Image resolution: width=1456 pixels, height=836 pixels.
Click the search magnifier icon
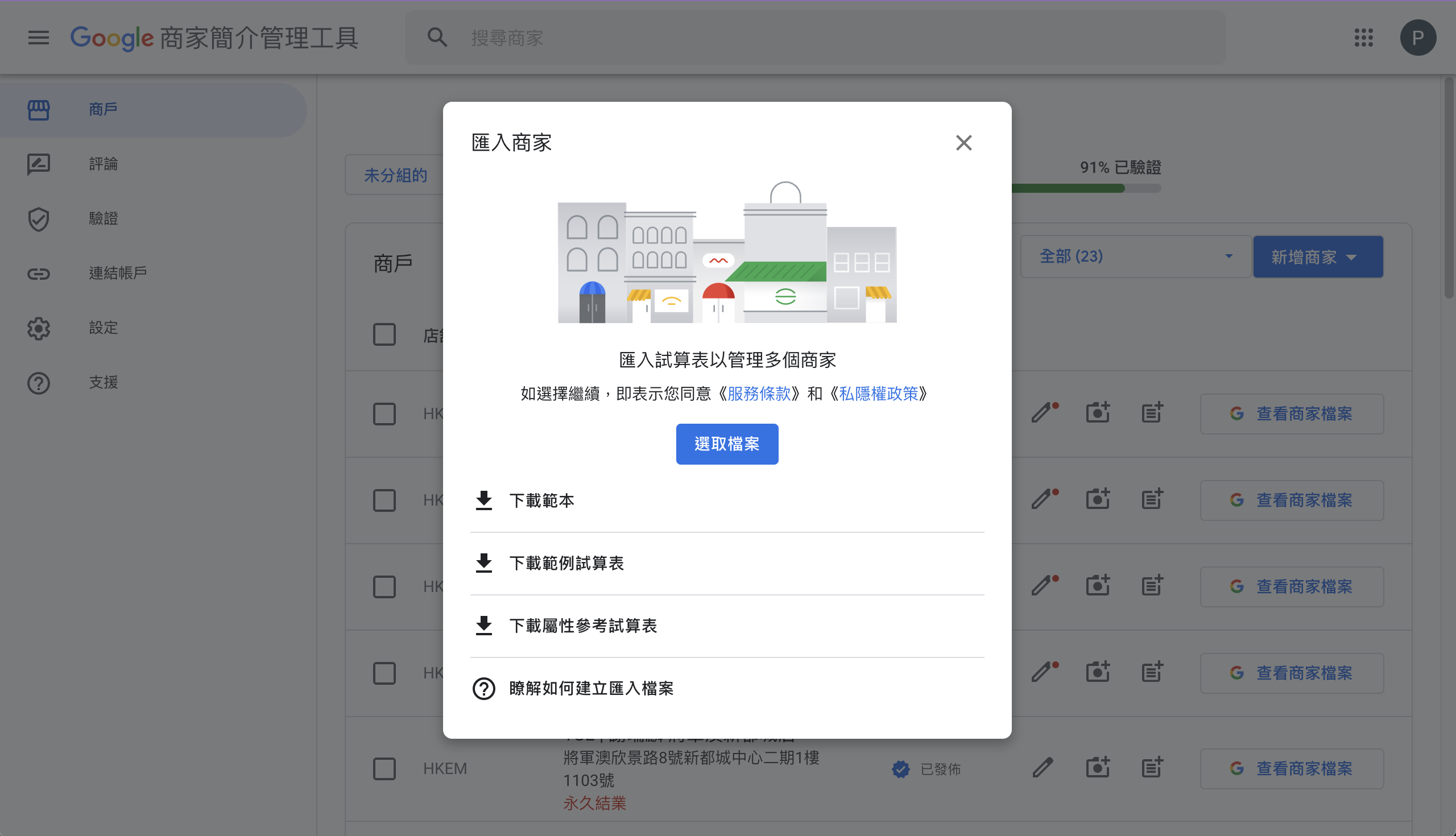[x=437, y=38]
